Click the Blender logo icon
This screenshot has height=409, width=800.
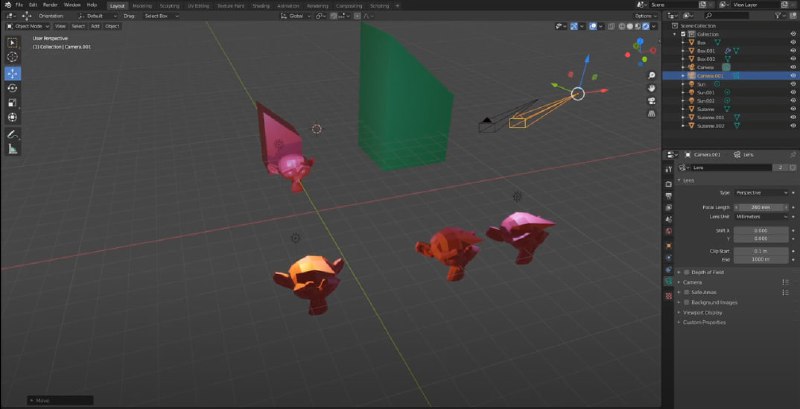8,5
